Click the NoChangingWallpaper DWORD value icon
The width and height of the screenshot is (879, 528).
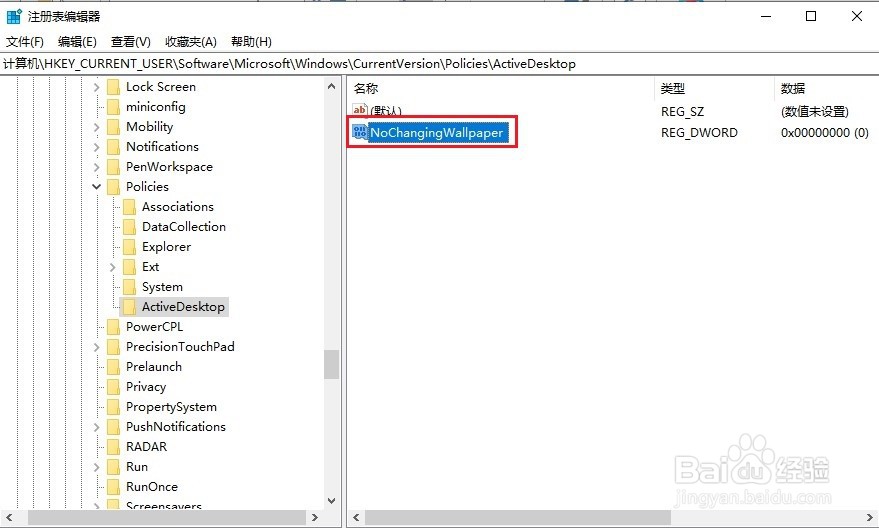click(x=359, y=132)
